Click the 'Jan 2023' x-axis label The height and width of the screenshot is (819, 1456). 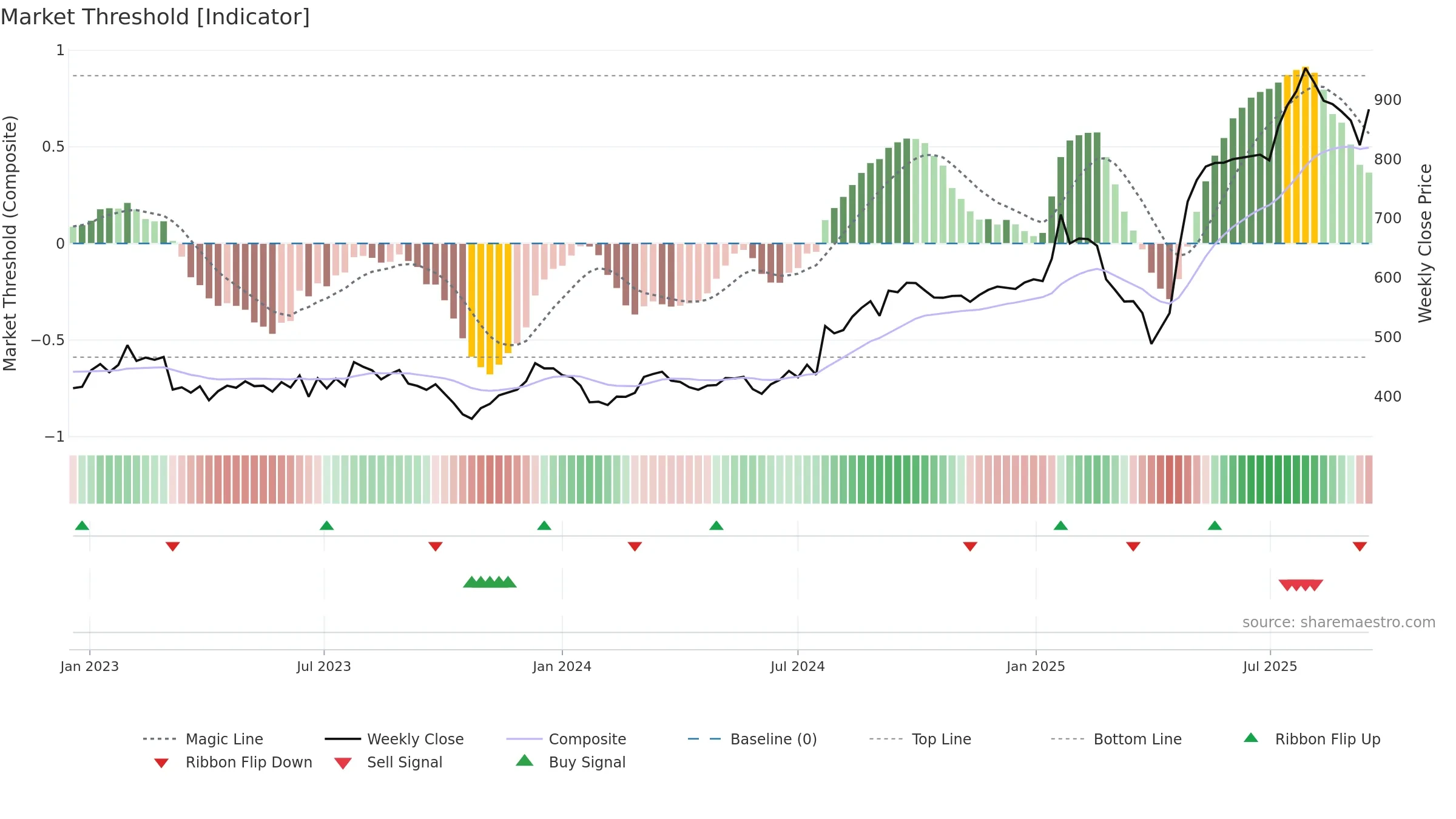[x=90, y=667]
